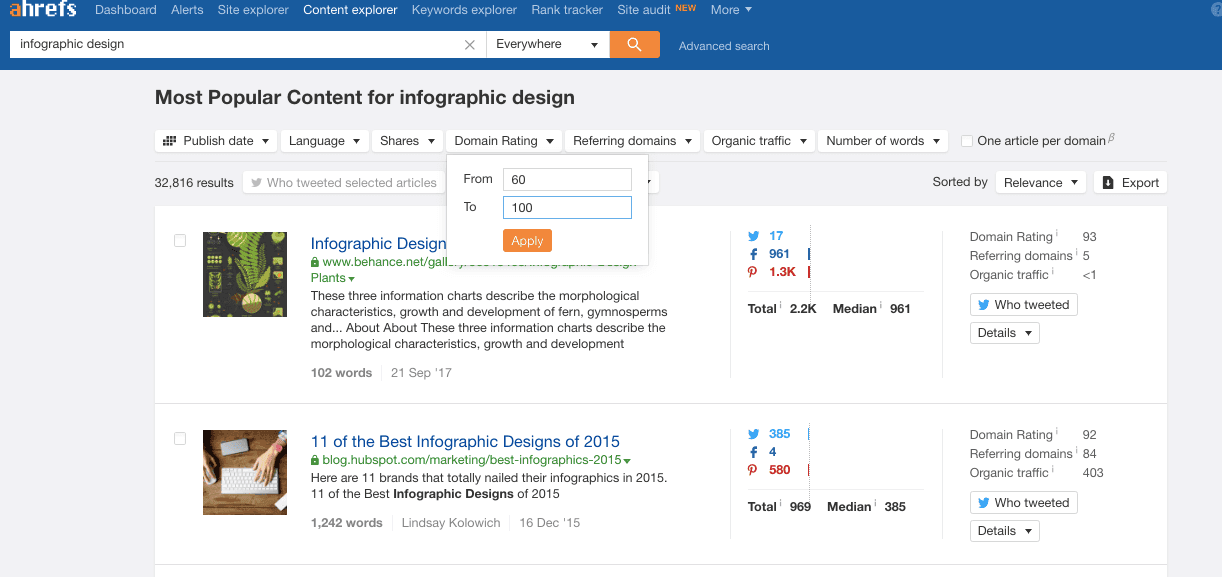Open the Language filter dropdown
This screenshot has width=1222, height=577.
pyautogui.click(x=324, y=141)
